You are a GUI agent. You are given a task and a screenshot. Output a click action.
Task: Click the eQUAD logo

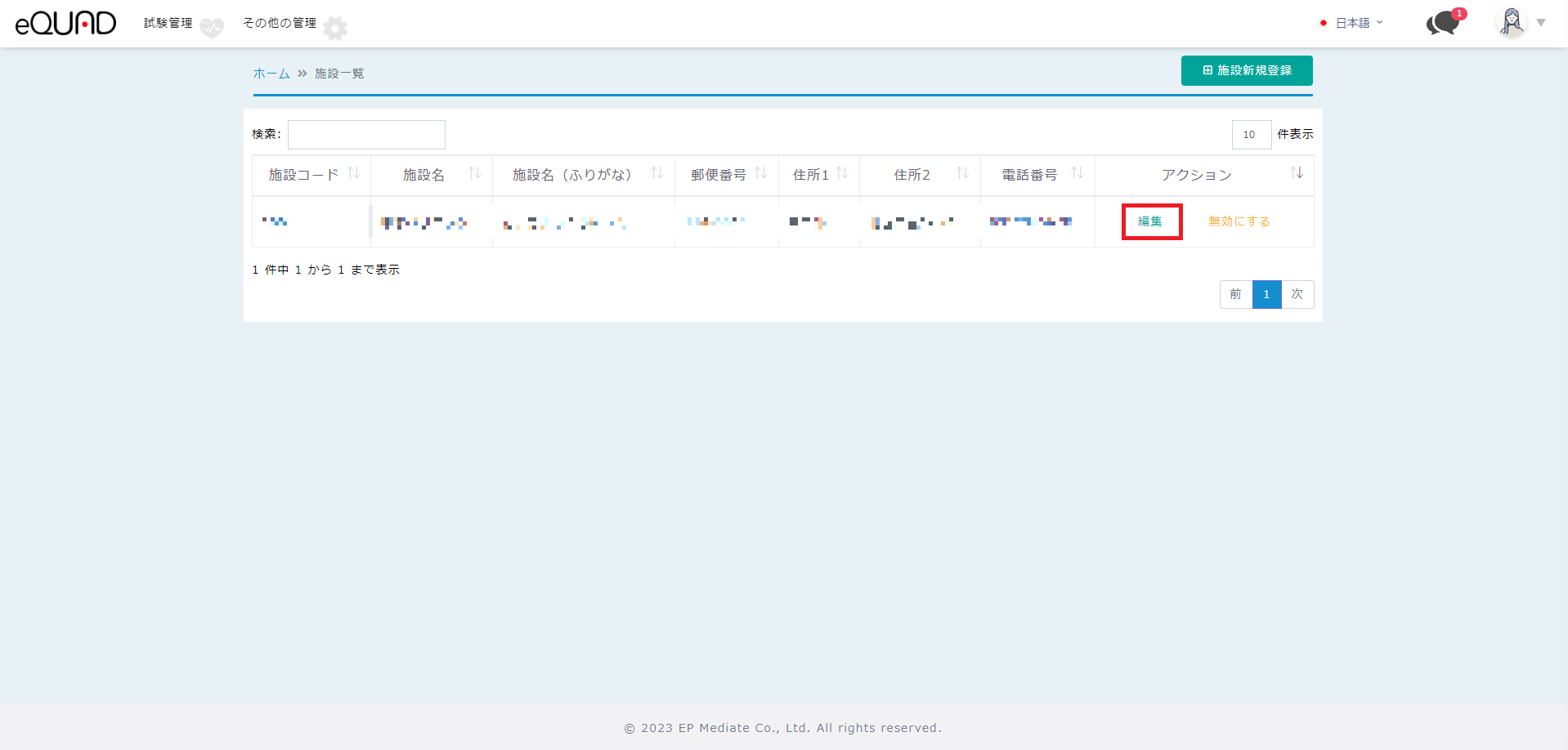65,23
